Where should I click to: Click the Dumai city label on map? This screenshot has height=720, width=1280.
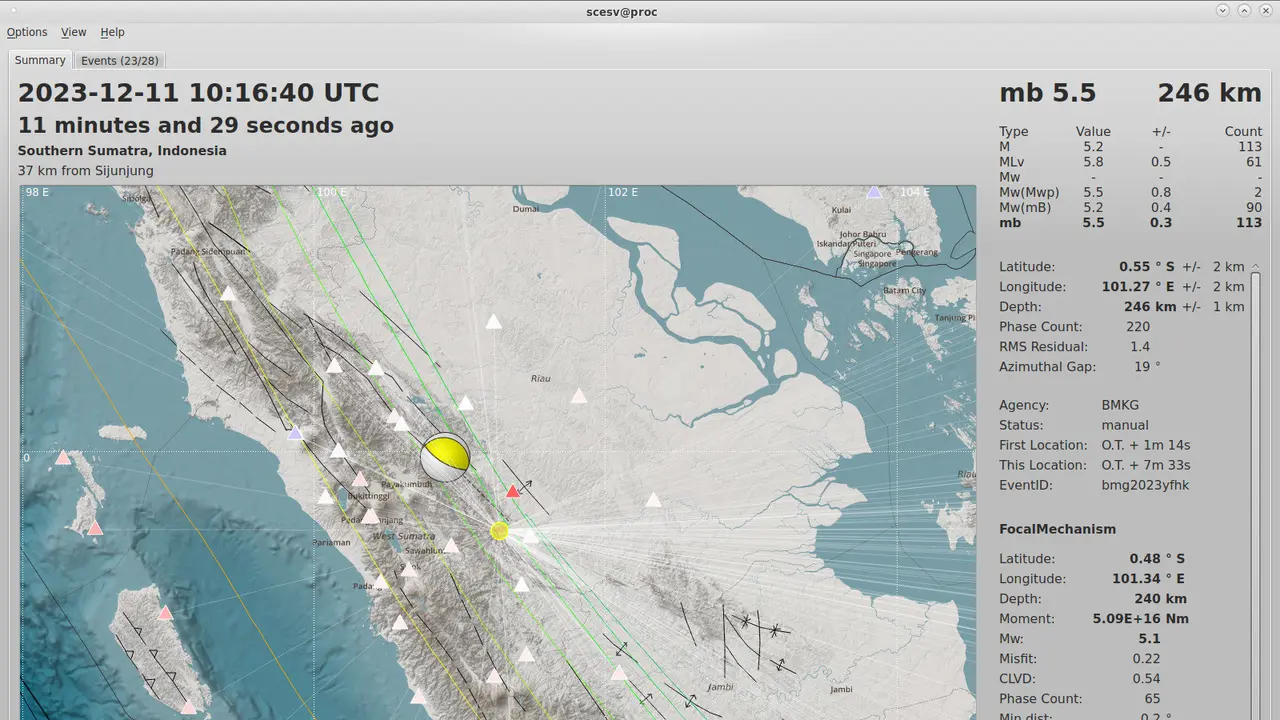[x=526, y=209]
